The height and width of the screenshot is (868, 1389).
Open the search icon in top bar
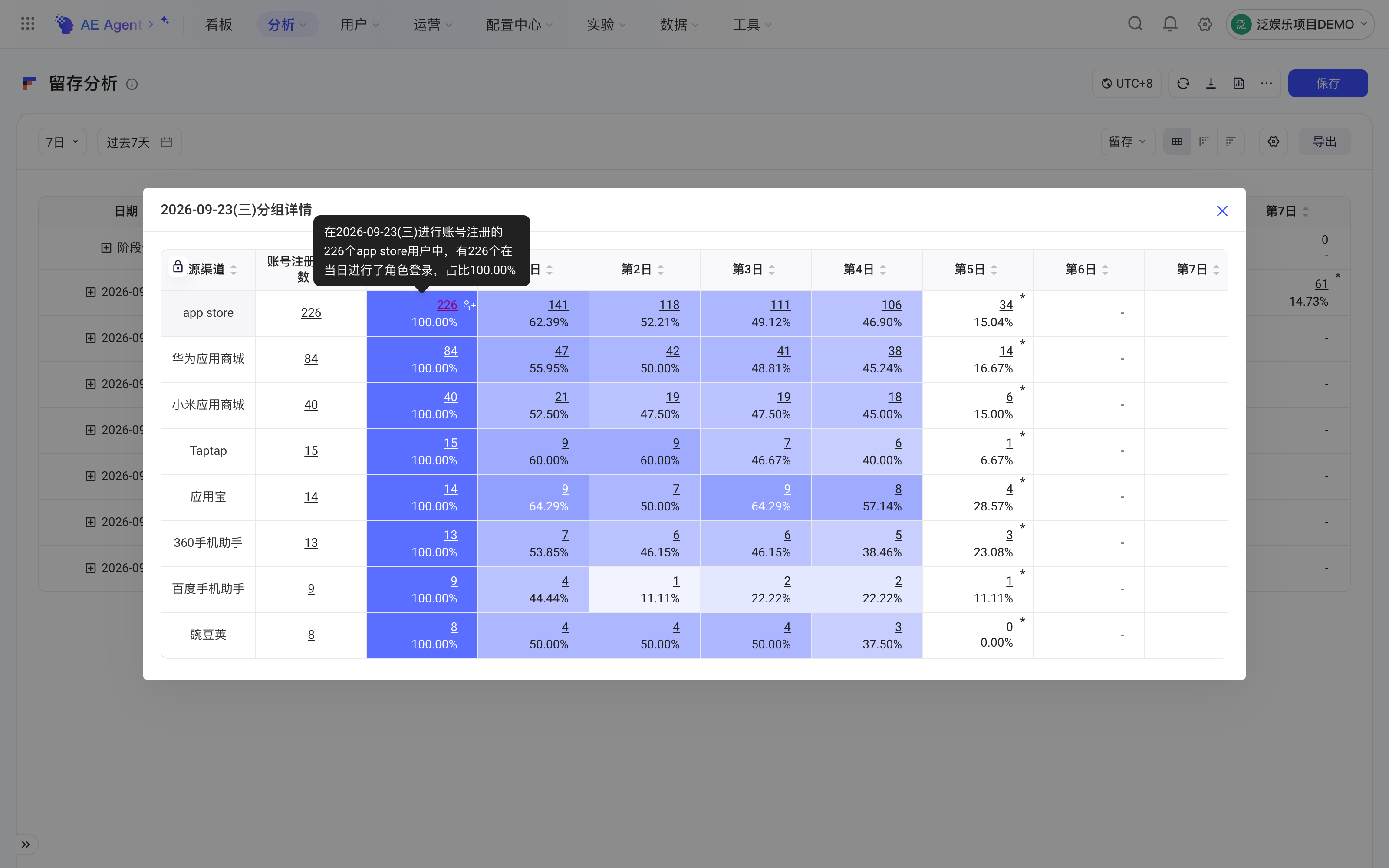pyautogui.click(x=1136, y=24)
